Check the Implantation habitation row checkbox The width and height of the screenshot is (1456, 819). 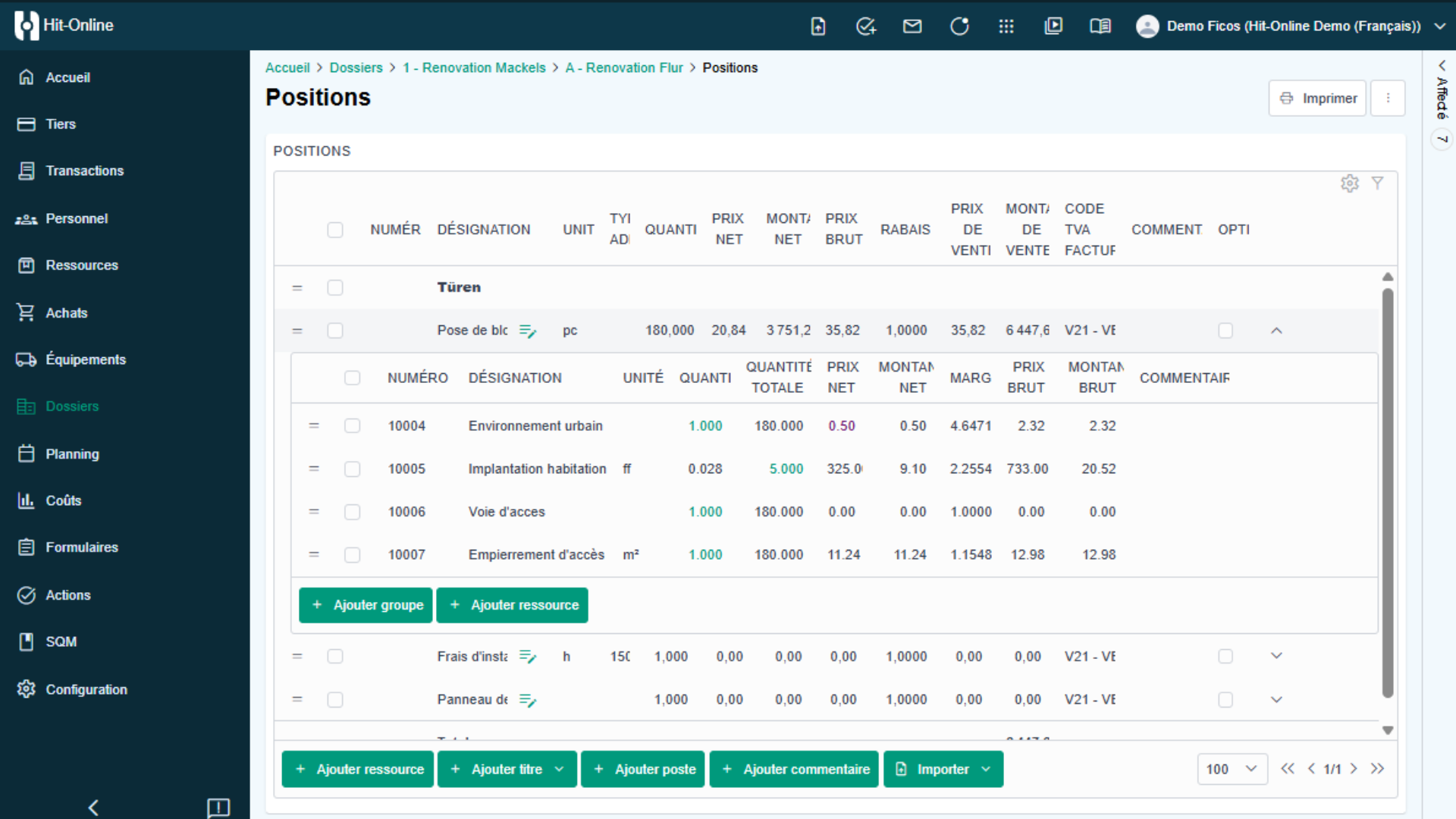353,469
